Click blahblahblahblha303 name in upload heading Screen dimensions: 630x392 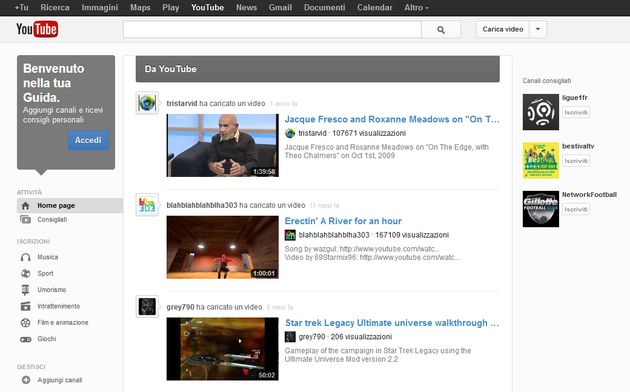(x=202, y=205)
